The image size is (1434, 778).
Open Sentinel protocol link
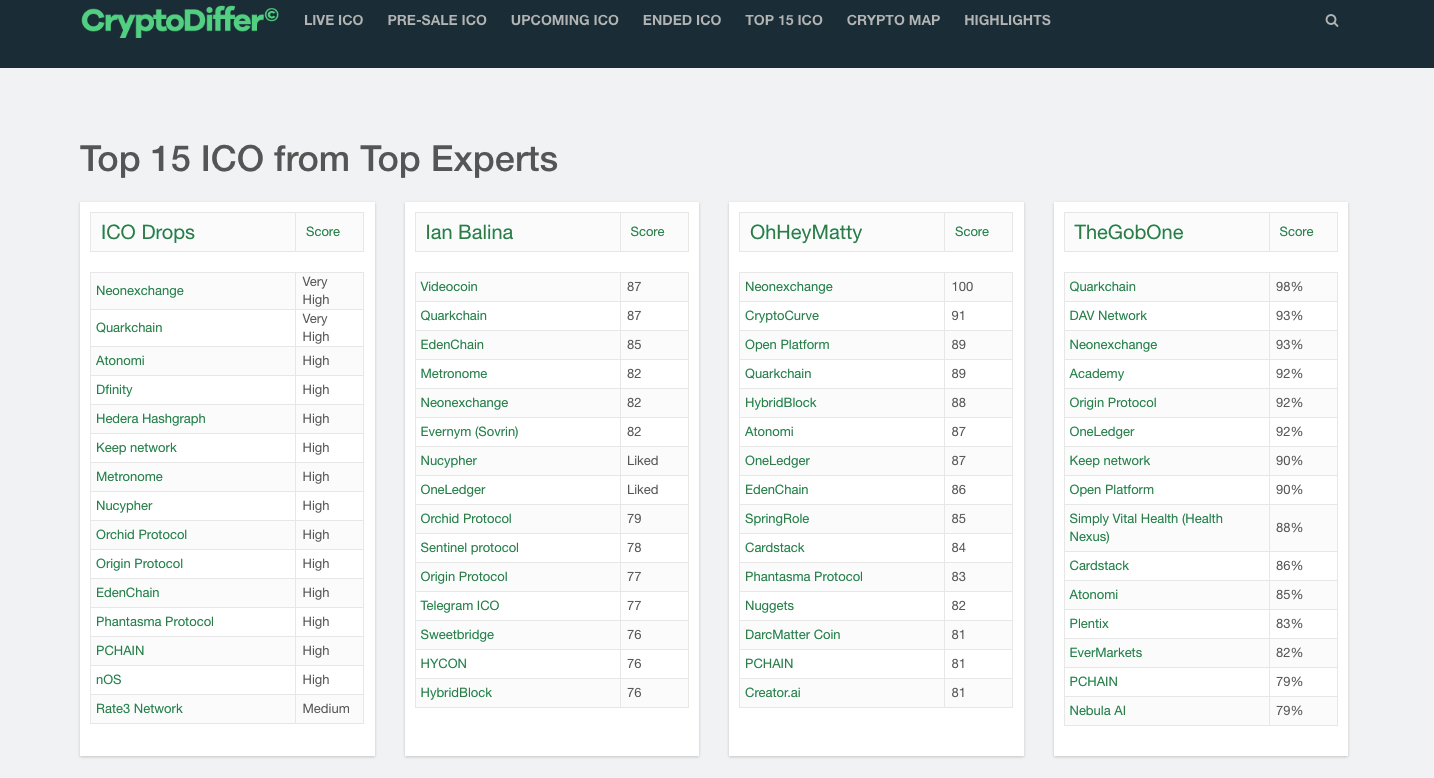469,548
